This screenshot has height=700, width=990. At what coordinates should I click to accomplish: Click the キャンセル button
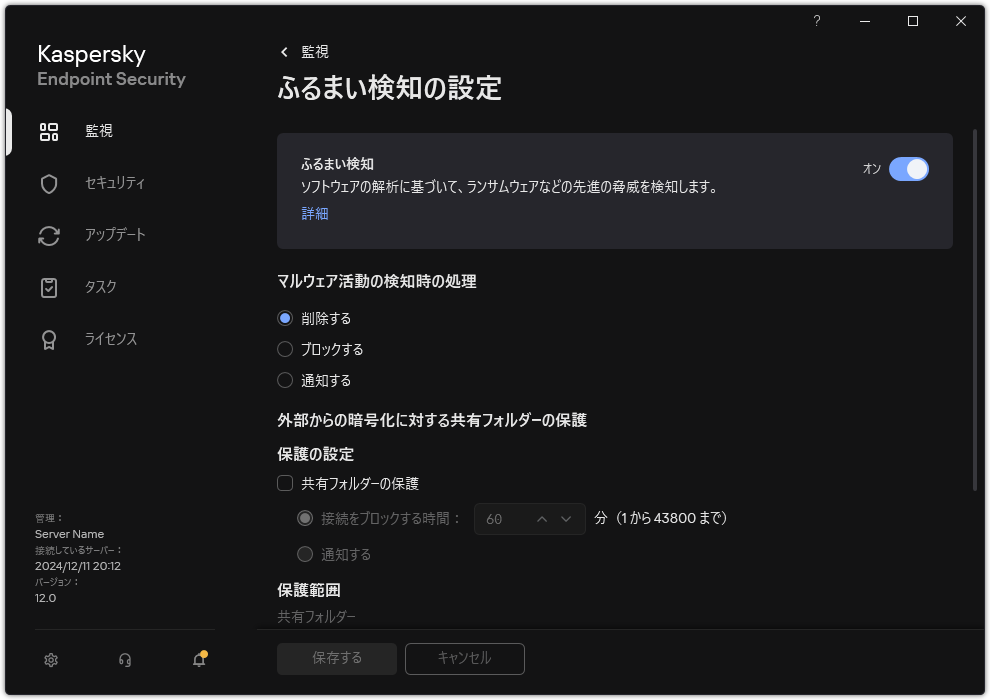click(464, 658)
